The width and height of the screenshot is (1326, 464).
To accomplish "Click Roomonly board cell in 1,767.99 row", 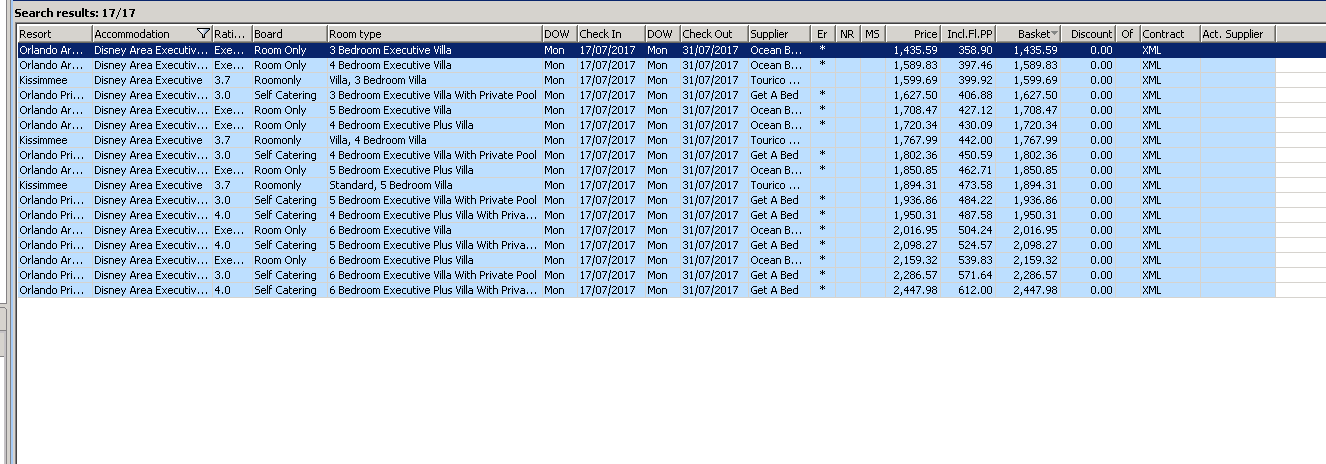I will (x=289, y=140).
